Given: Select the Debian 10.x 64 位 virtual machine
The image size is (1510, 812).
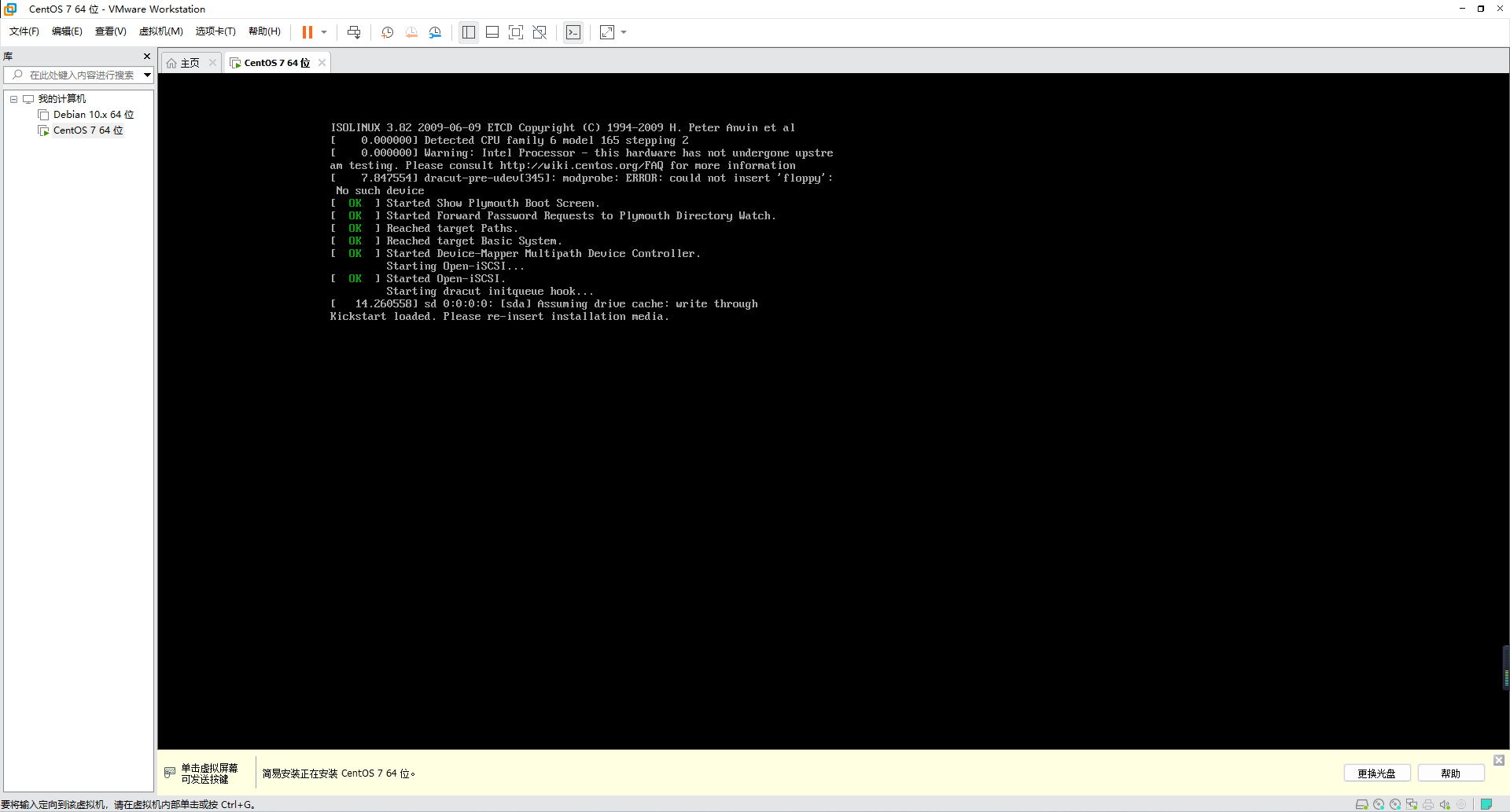Looking at the screenshot, I should 94,115.
